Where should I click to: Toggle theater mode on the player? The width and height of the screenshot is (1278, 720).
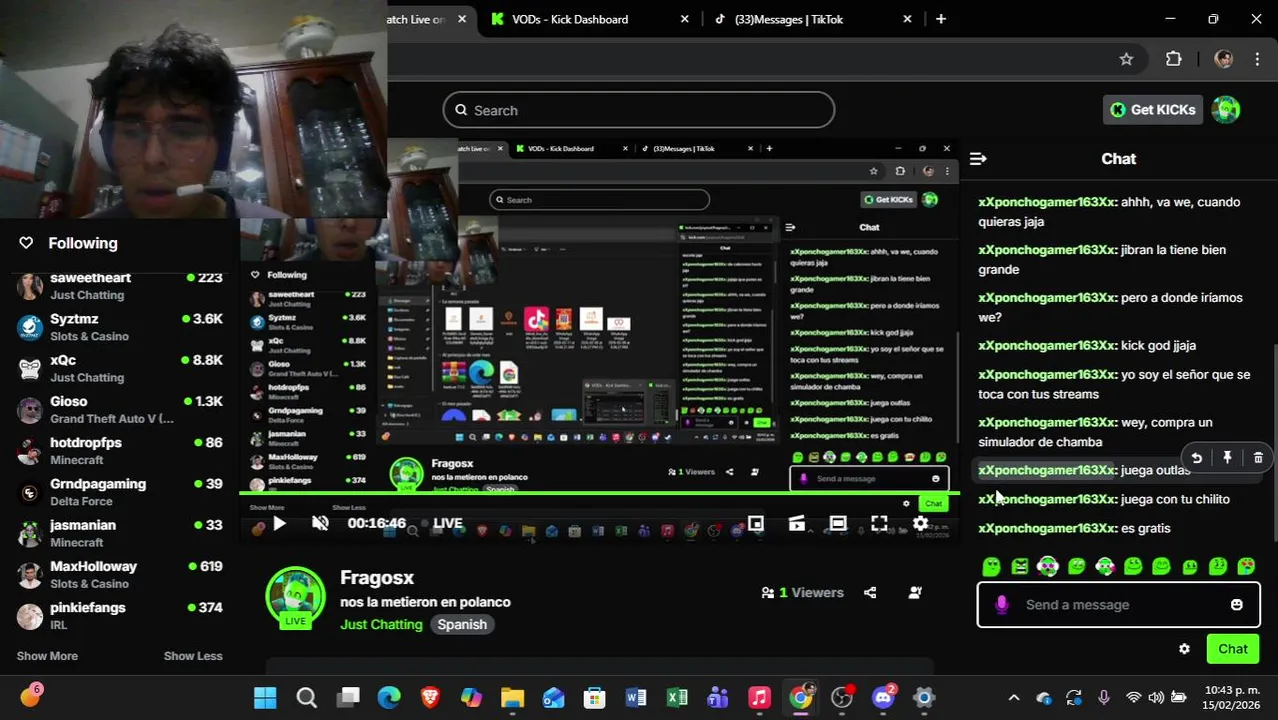[838, 523]
